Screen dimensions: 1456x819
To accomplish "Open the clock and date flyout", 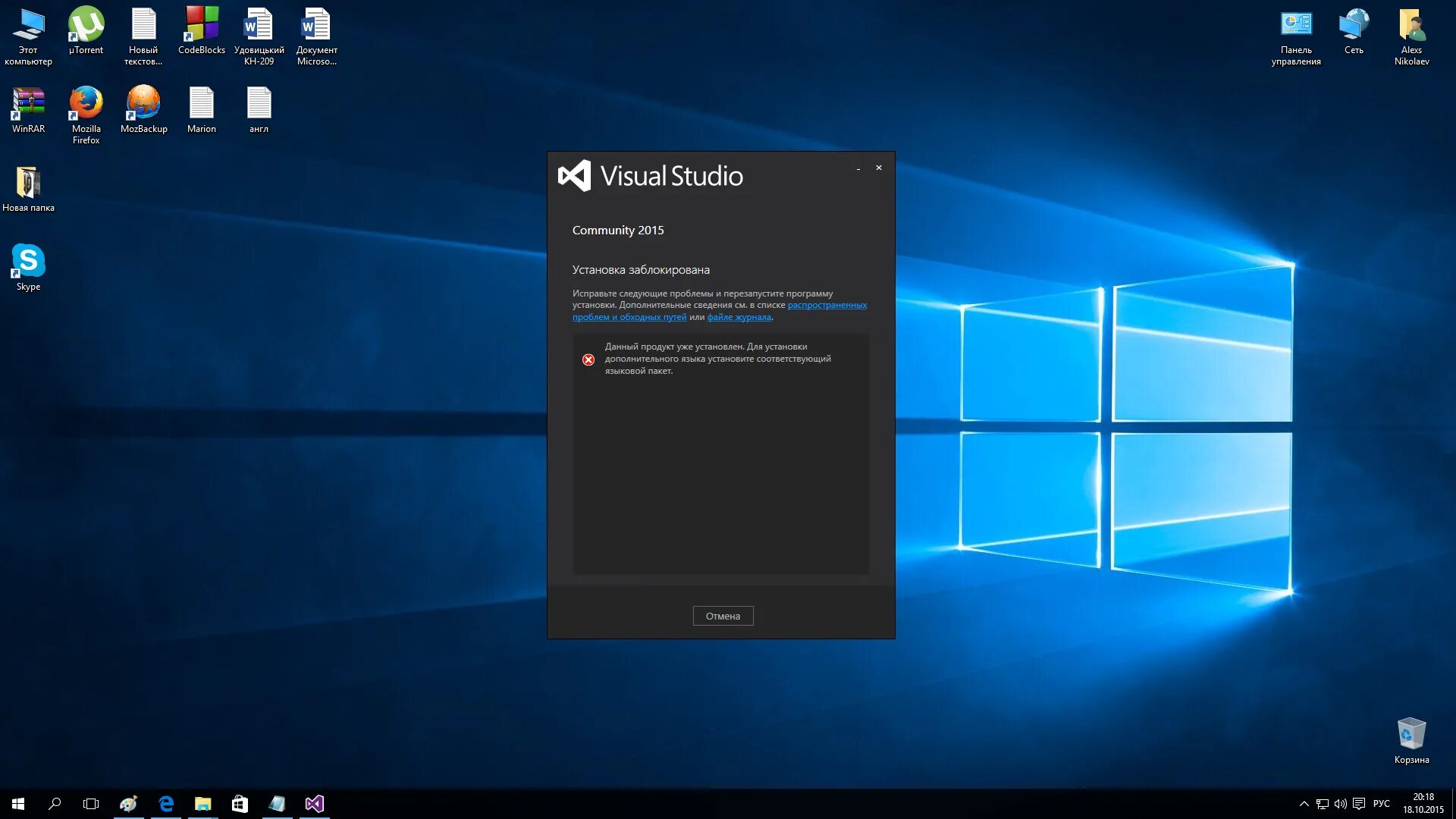I will [x=1423, y=804].
